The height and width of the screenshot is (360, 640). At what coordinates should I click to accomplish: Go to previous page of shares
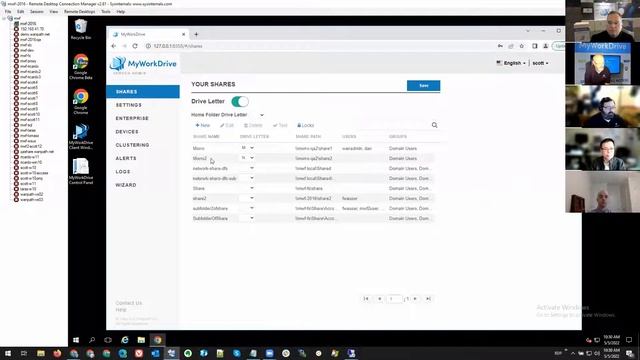point(380,299)
